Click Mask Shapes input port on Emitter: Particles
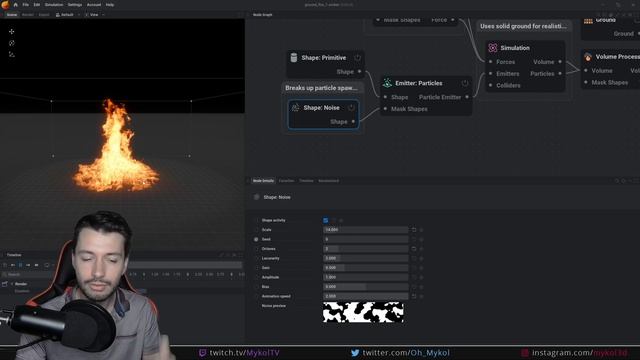 click(385, 109)
